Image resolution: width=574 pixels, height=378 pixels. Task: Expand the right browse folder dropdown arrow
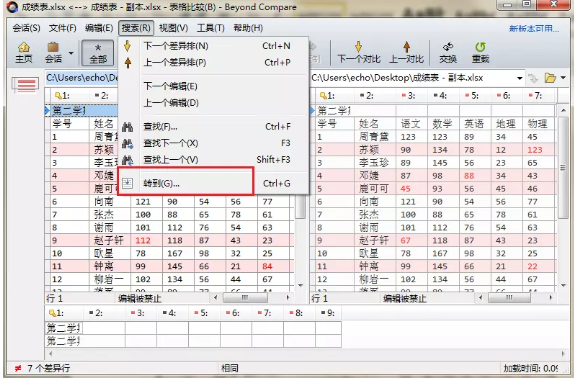pos(563,78)
